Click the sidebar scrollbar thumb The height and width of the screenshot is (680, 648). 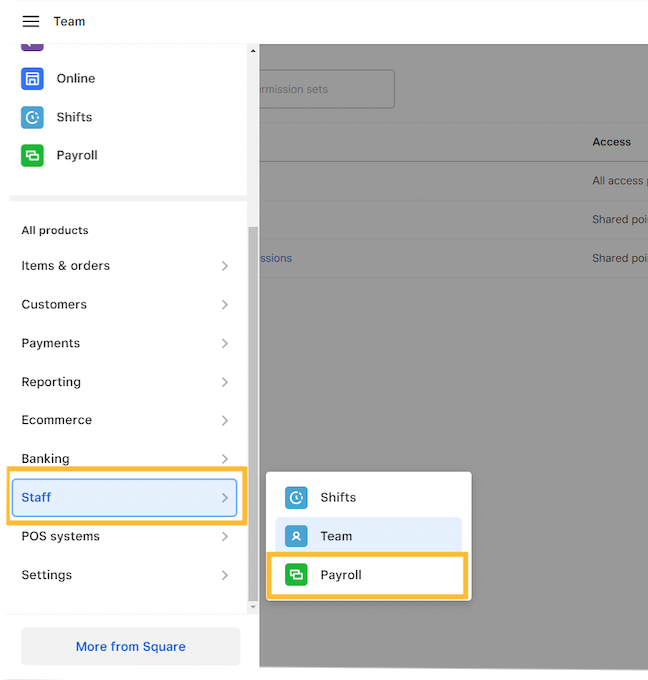[253, 413]
